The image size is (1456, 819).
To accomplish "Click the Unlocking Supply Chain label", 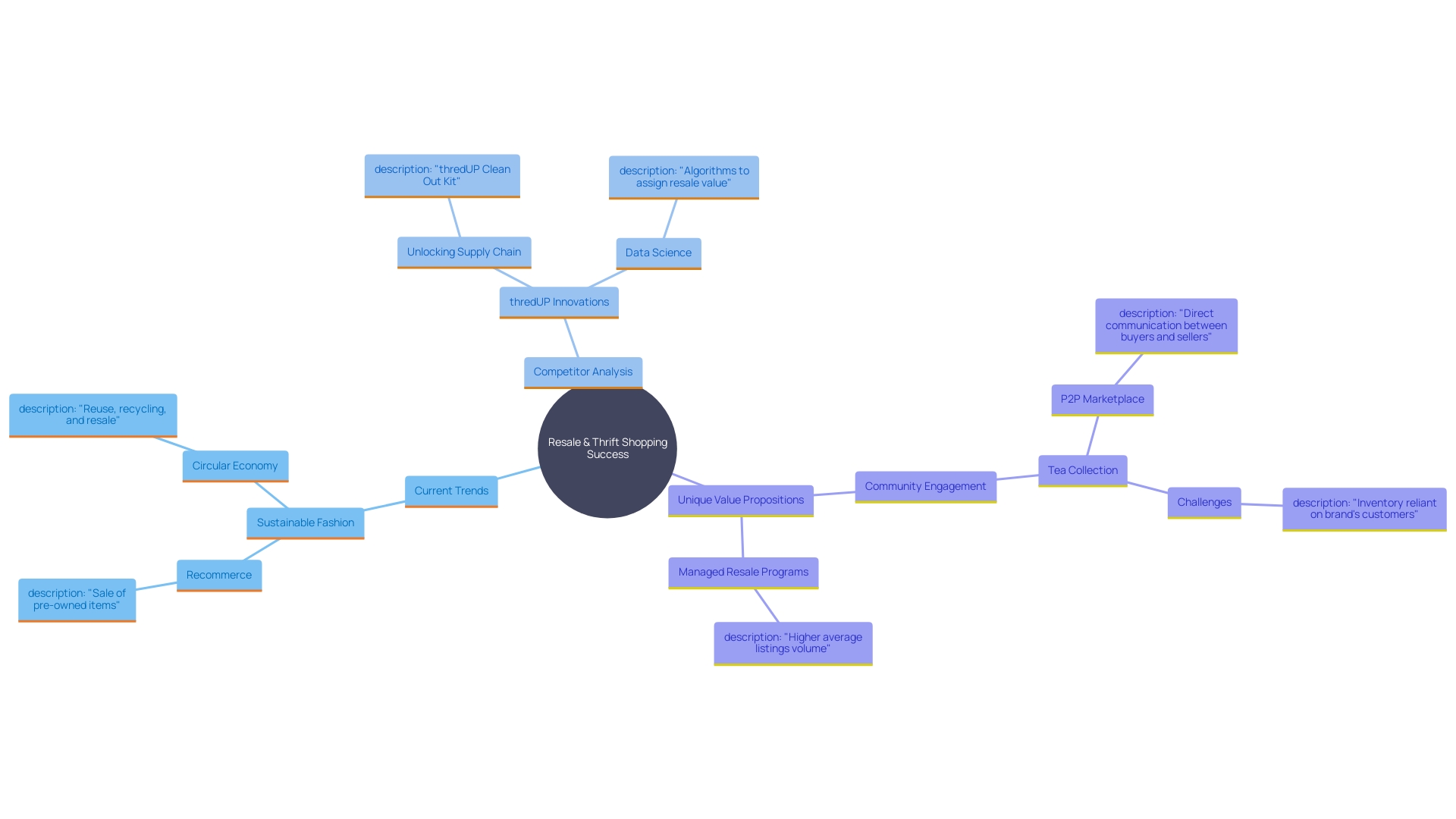I will (x=464, y=251).
